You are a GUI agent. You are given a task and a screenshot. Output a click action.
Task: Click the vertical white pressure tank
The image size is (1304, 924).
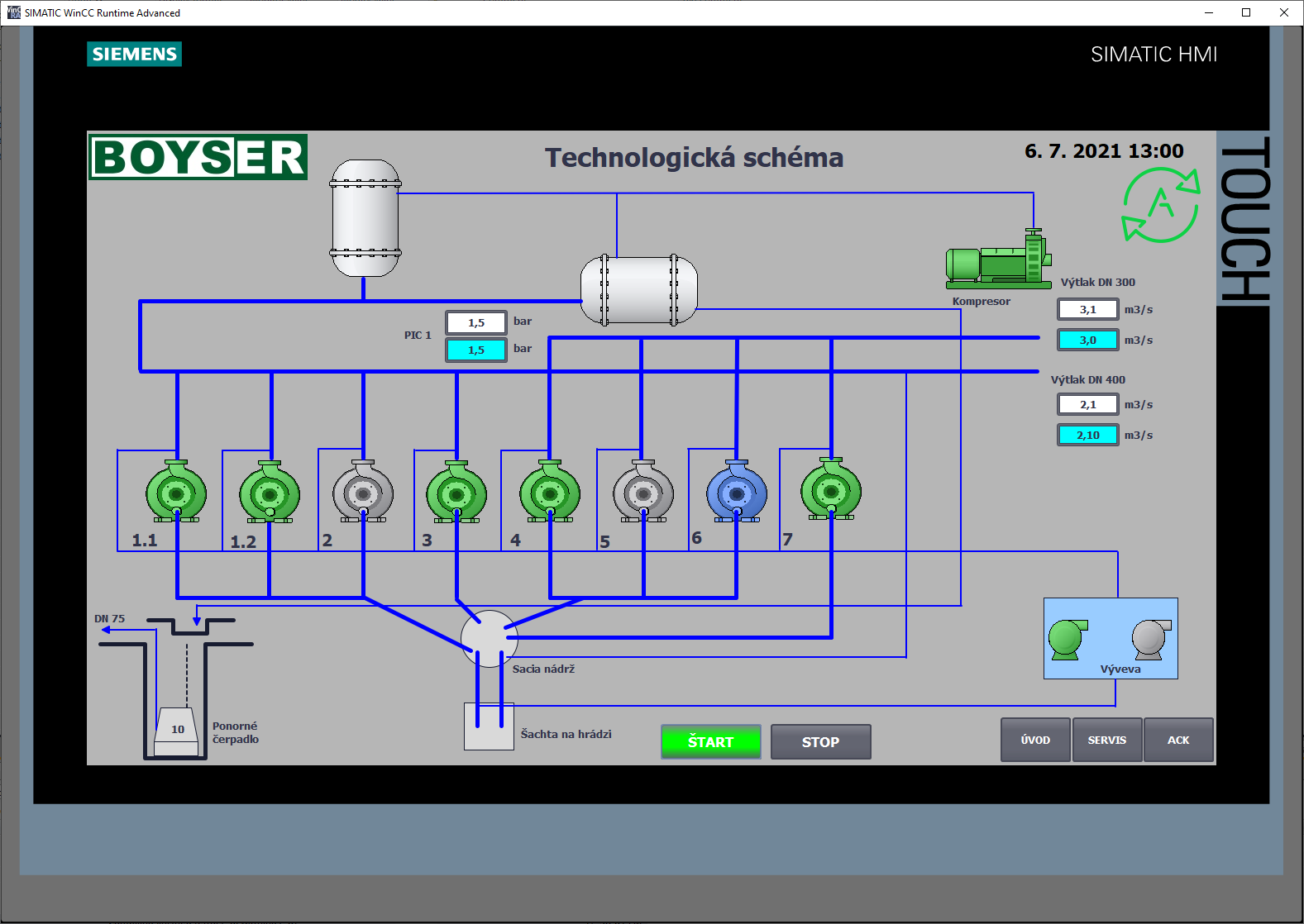(365, 218)
